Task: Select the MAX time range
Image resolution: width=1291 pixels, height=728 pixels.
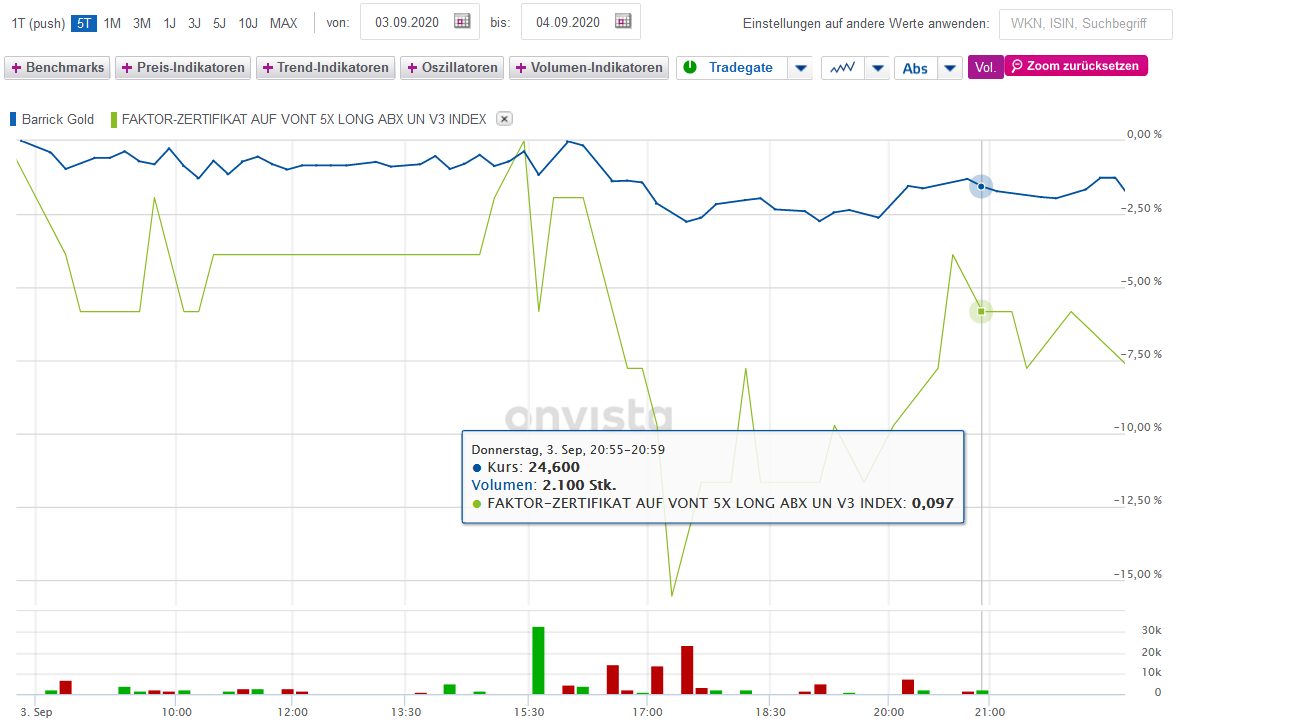Action: 284,23
